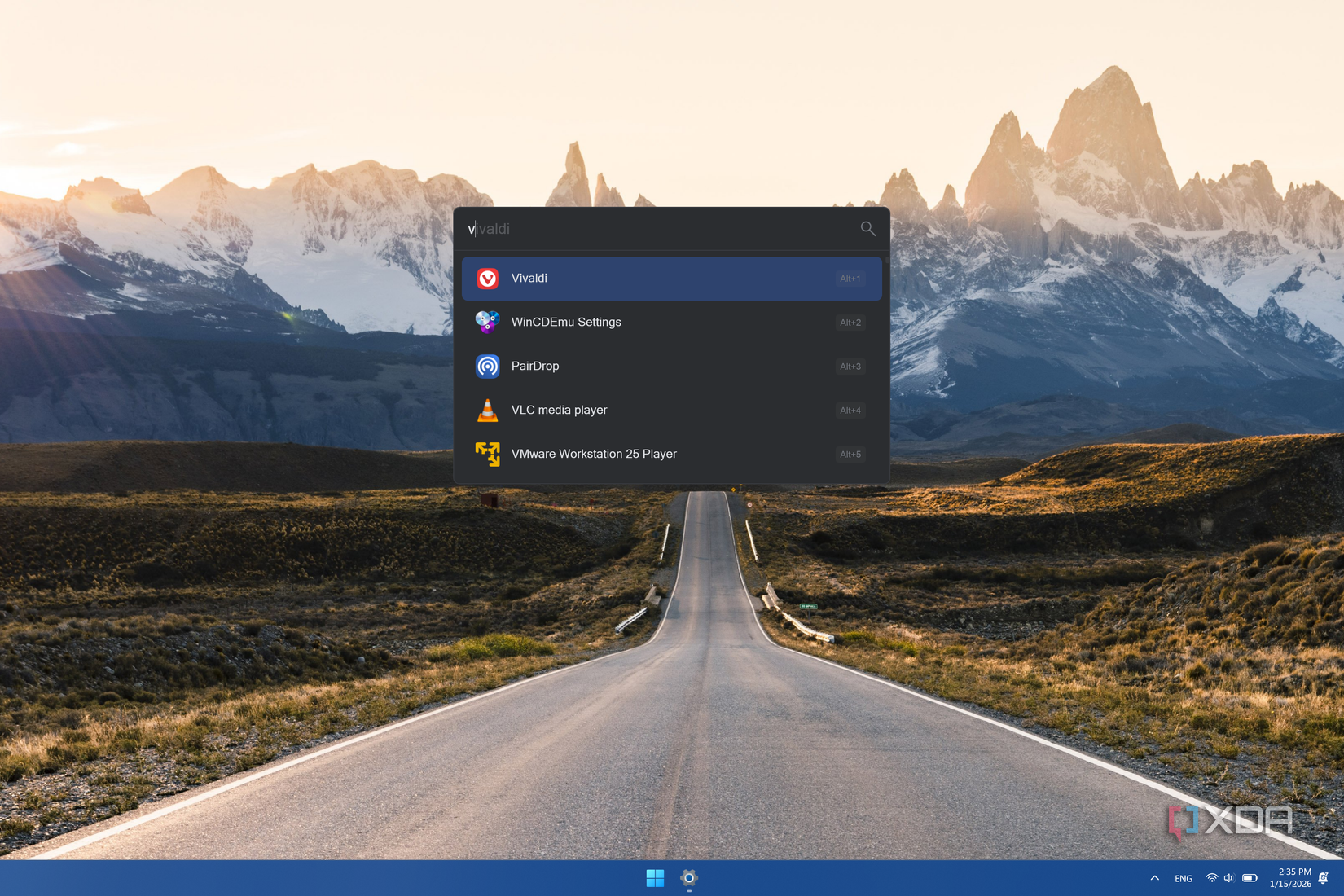
Task: Open the Settings gear on the taskbar
Action: pos(688,878)
